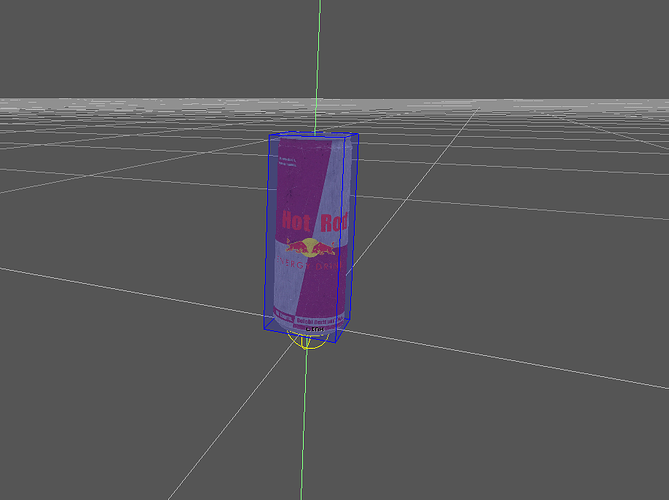Click the yellow rotation gizmo under the can
The height and width of the screenshot is (500, 669).
click(306, 343)
